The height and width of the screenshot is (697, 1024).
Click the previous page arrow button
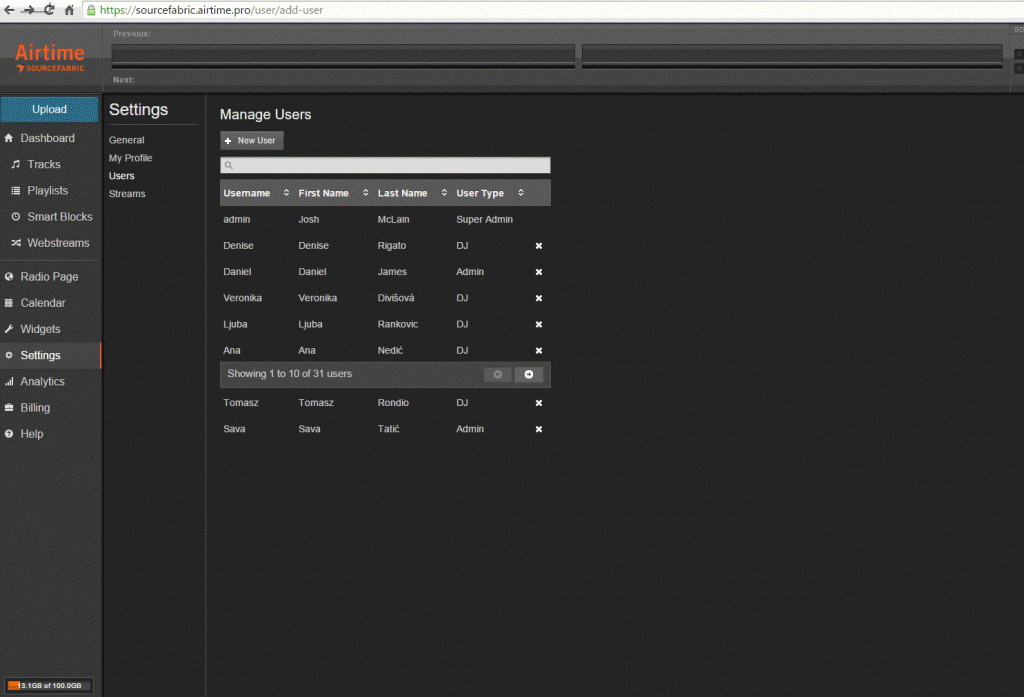(498, 374)
